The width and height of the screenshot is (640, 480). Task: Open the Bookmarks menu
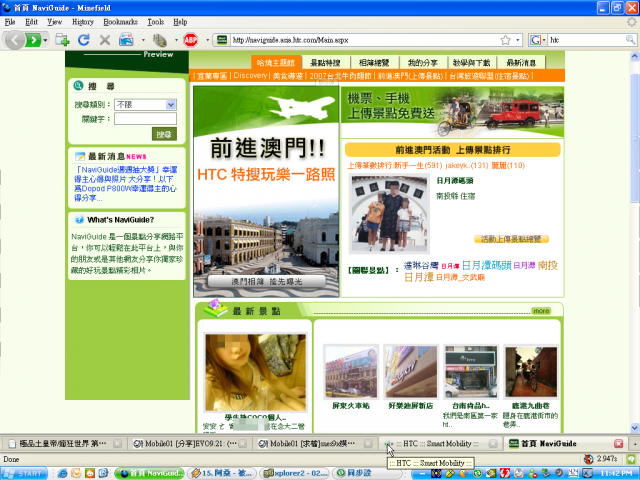coord(120,22)
